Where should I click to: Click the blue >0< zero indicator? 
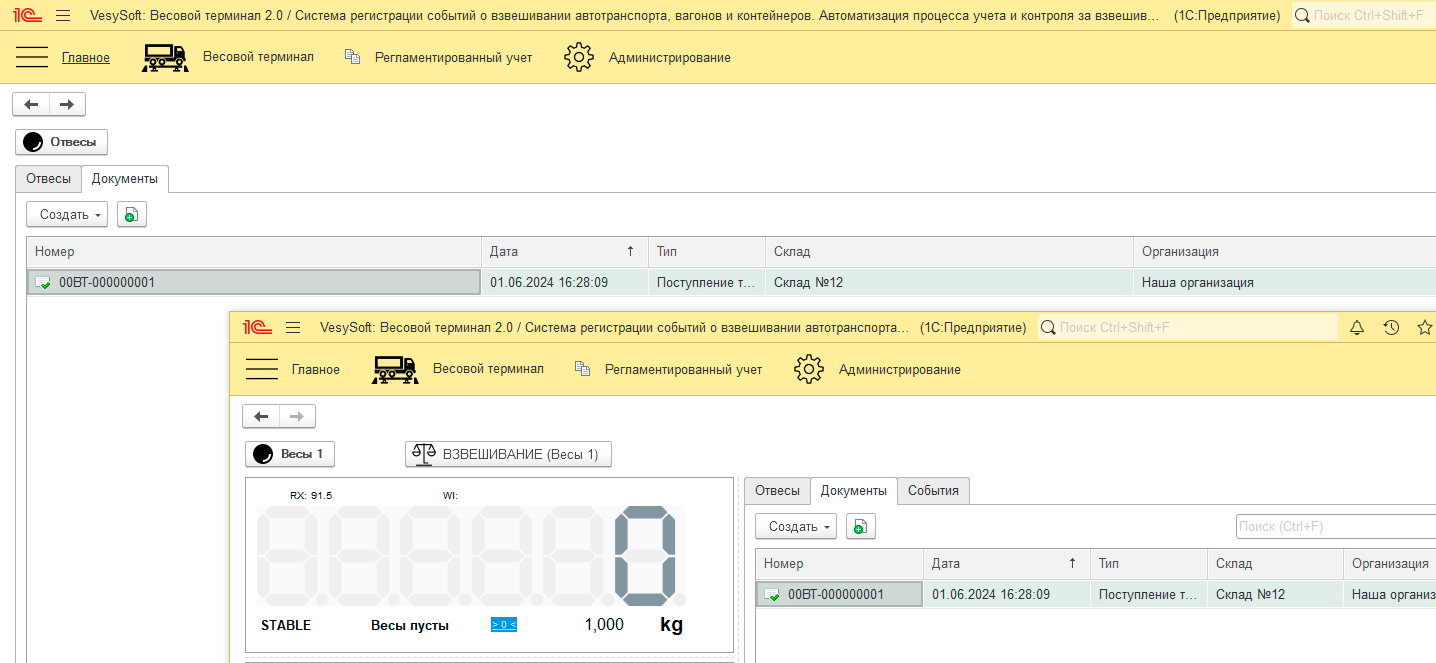503,625
